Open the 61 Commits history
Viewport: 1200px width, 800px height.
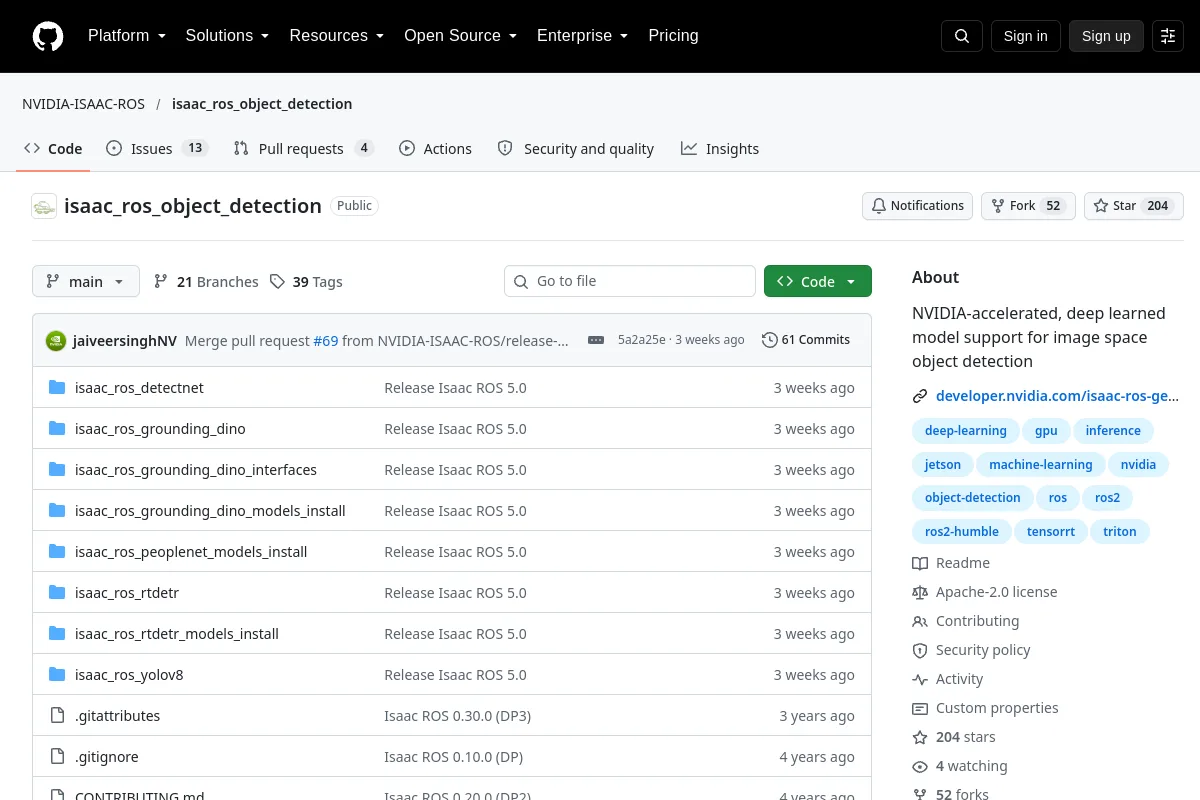click(x=806, y=340)
